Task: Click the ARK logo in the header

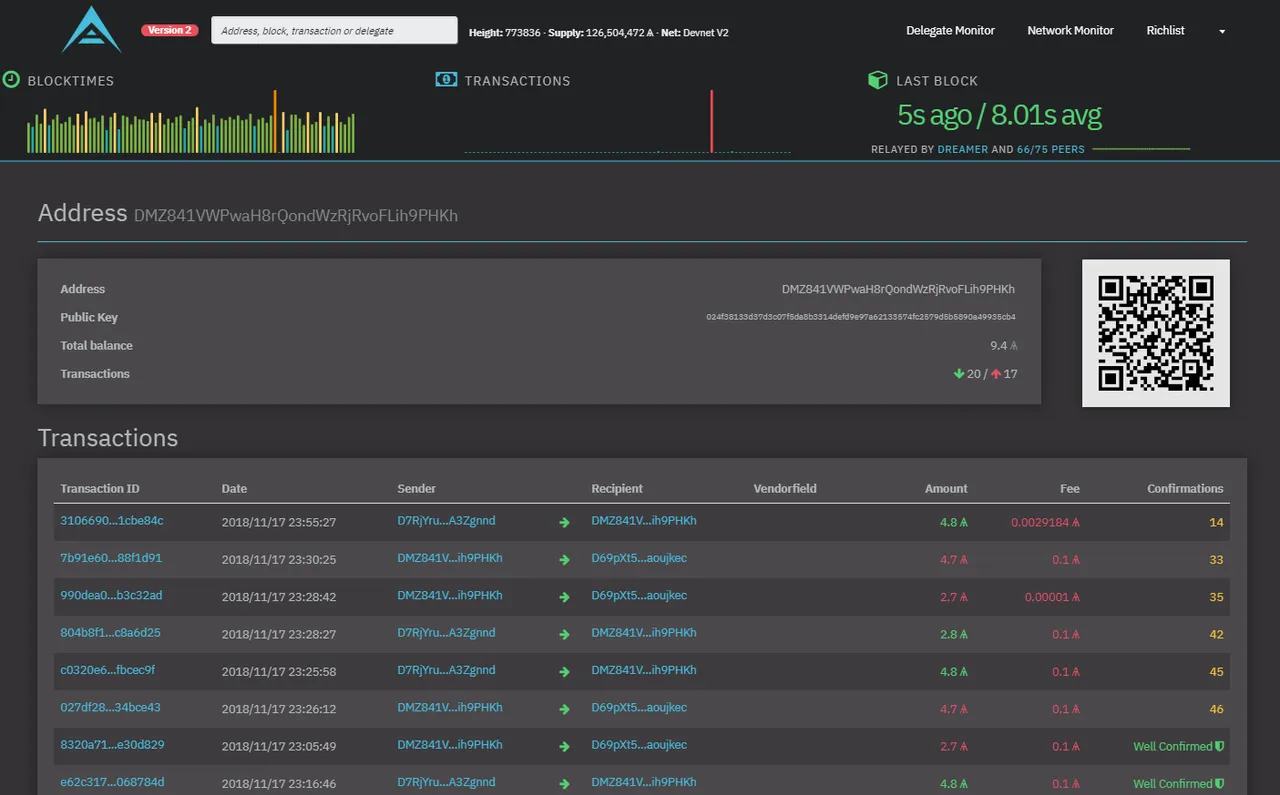Action: 92,30
